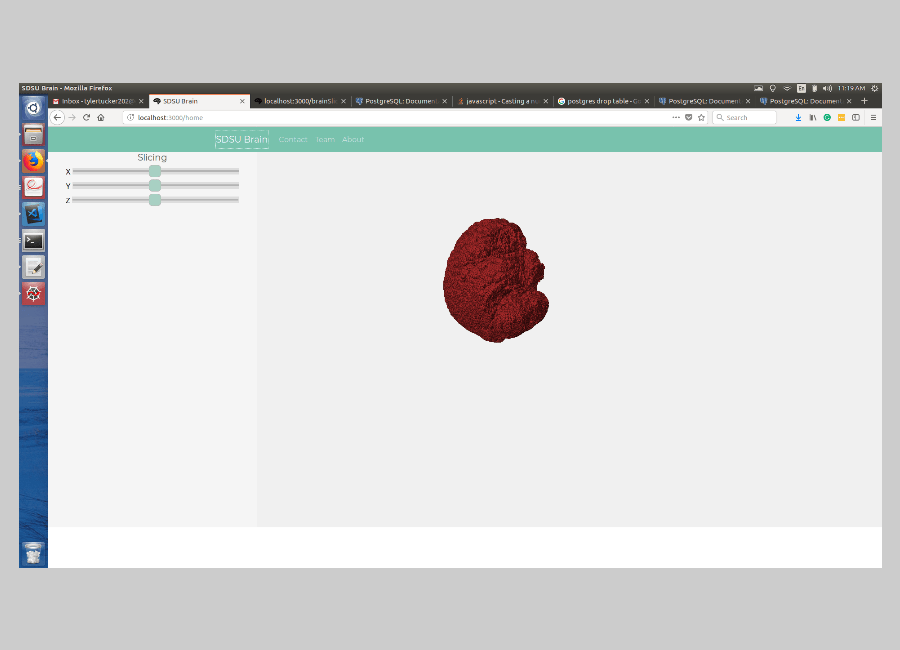900x650 pixels.
Task: Switch to the postgres drop table tab
Action: point(598,101)
